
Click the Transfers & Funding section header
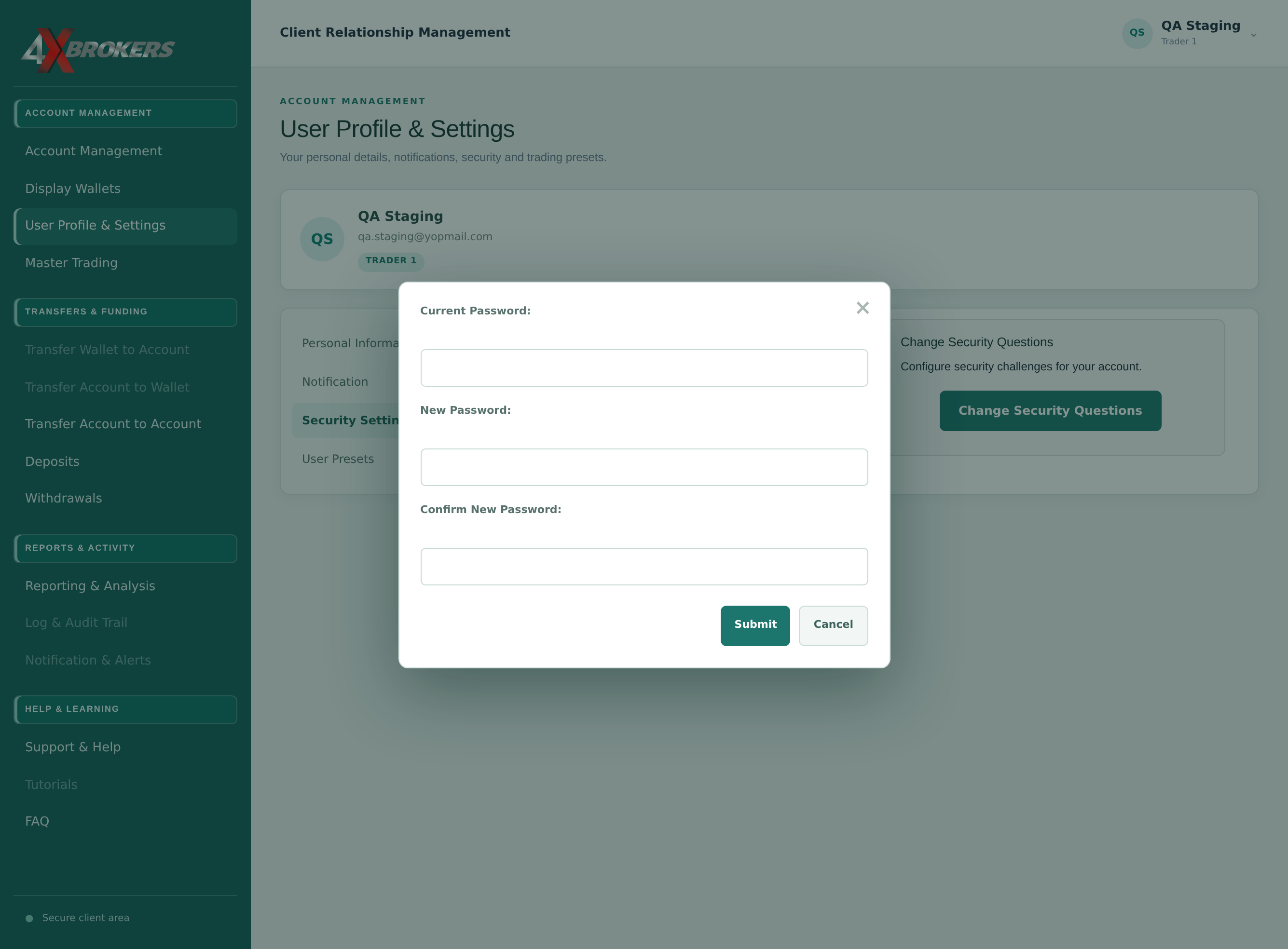(125, 312)
